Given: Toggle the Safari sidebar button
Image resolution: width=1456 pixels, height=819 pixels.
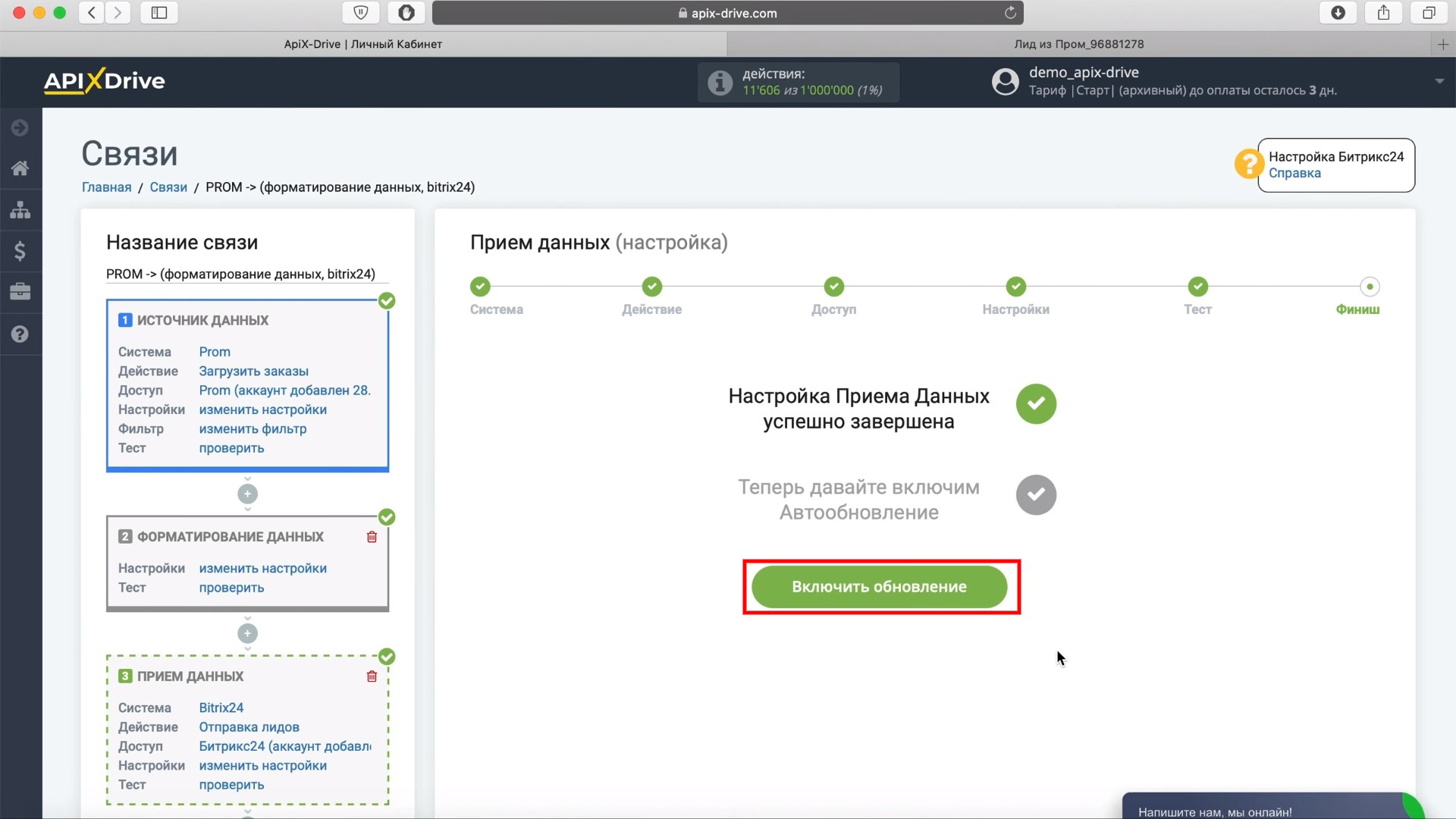Looking at the screenshot, I should pyautogui.click(x=159, y=13).
